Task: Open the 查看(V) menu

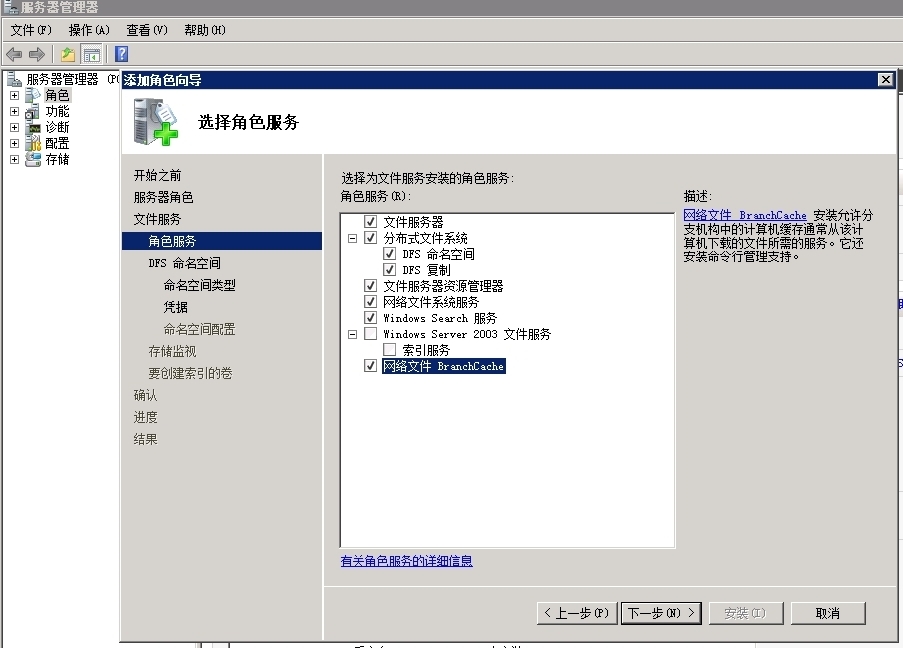Action: 147,30
